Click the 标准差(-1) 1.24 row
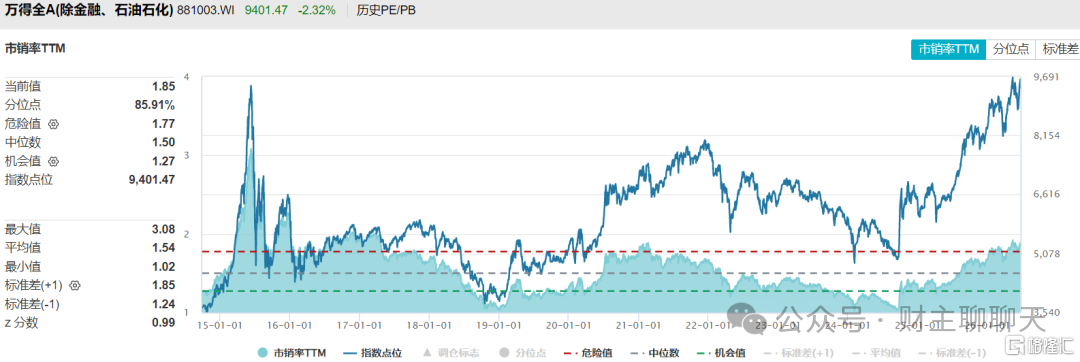 [90, 304]
